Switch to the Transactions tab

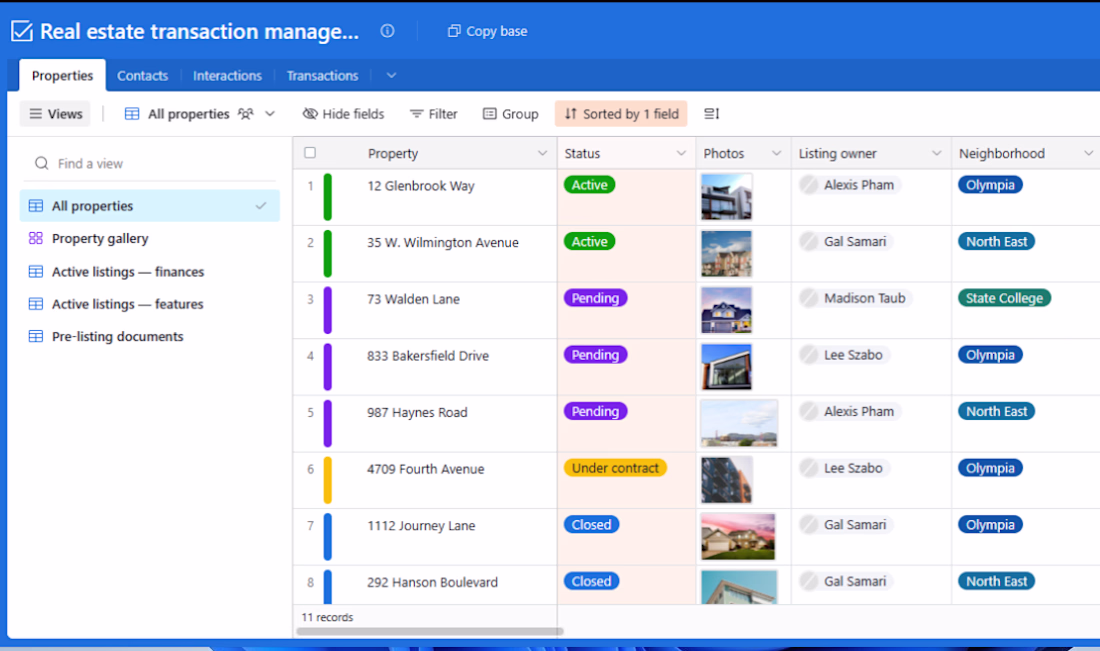tap(323, 76)
